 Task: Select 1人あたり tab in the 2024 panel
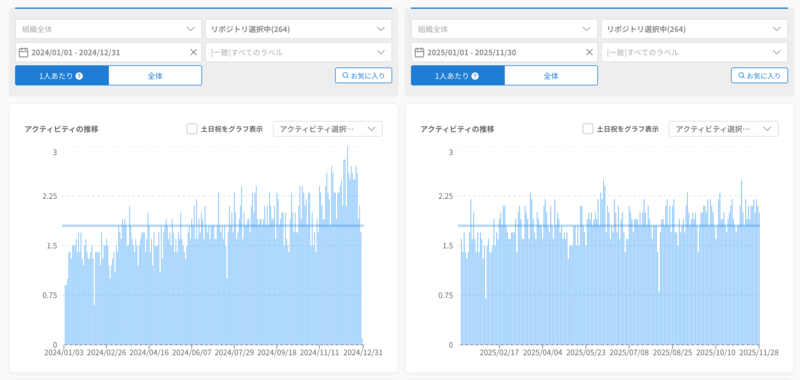point(62,75)
